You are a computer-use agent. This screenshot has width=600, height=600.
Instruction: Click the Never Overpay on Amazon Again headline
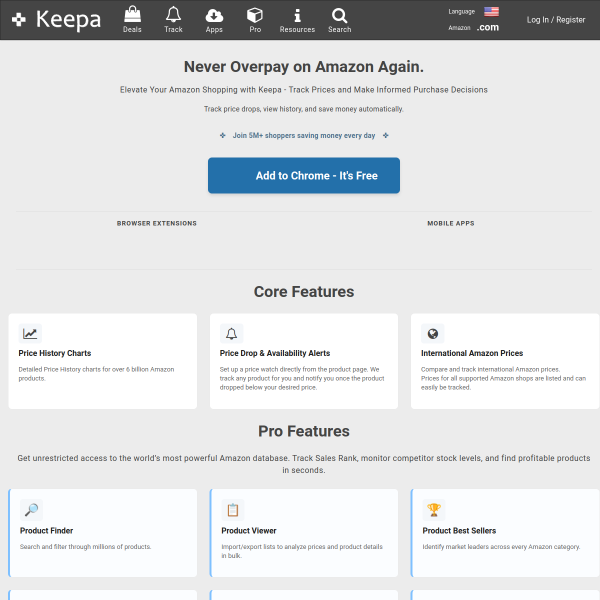[x=304, y=67]
